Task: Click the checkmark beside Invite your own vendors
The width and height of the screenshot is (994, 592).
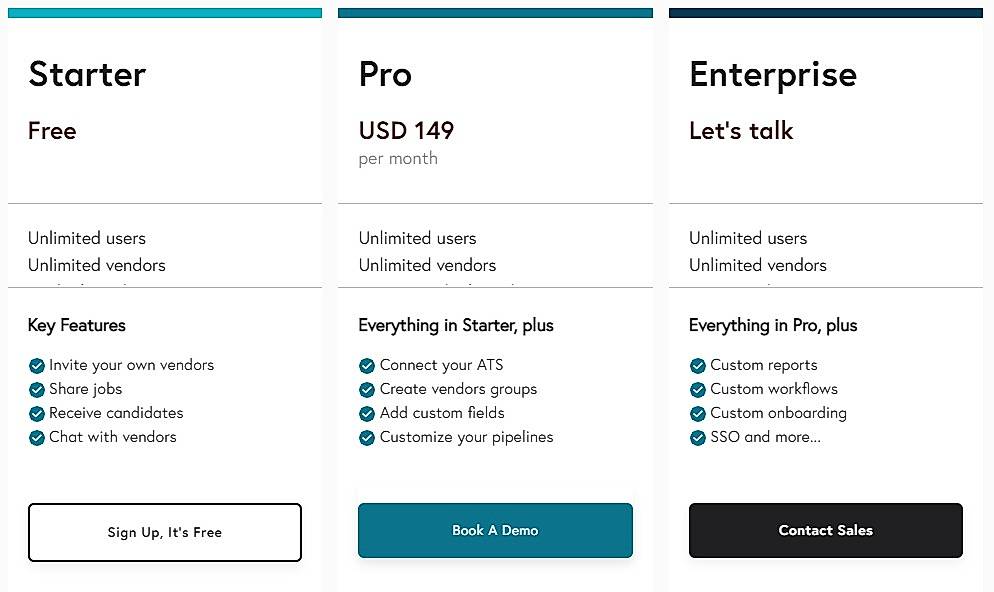Action: (37, 365)
